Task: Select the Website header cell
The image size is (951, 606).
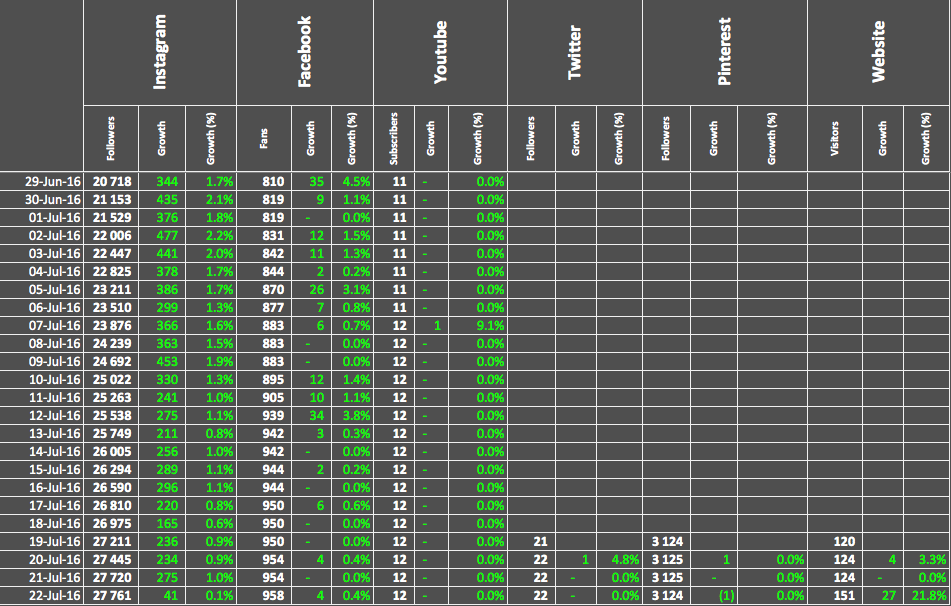Action: [879, 53]
